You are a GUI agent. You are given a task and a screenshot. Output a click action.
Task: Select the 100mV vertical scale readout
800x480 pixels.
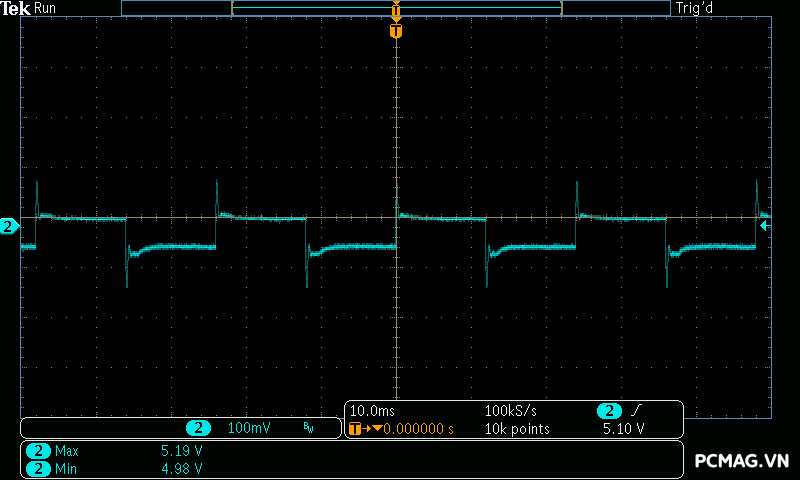(x=249, y=428)
